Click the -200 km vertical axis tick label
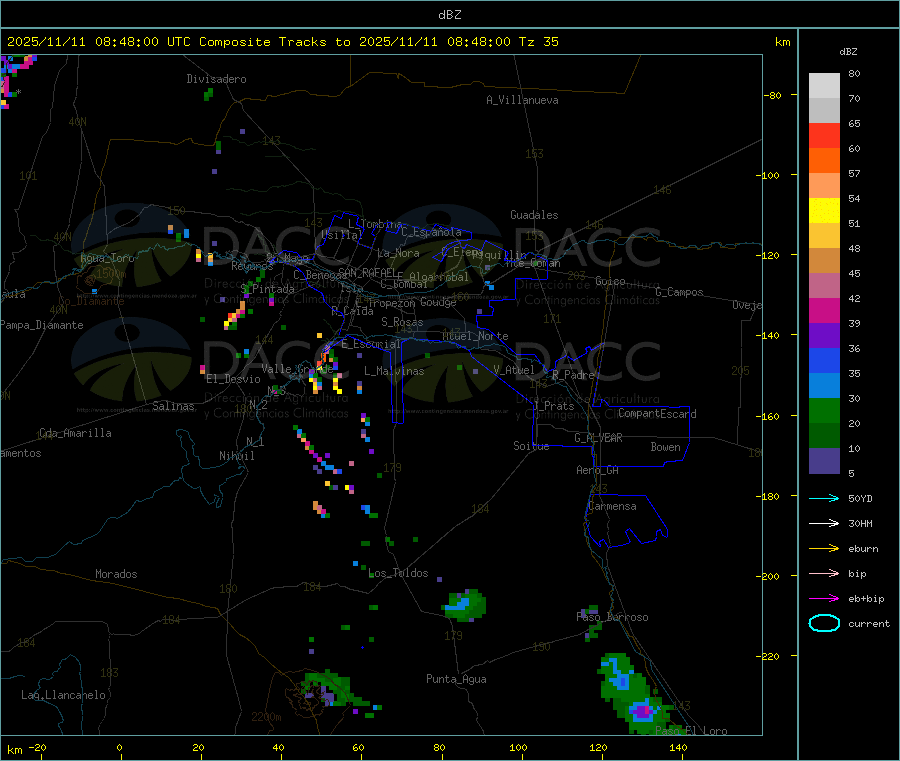Screen dimensions: 900x761 point(768,576)
